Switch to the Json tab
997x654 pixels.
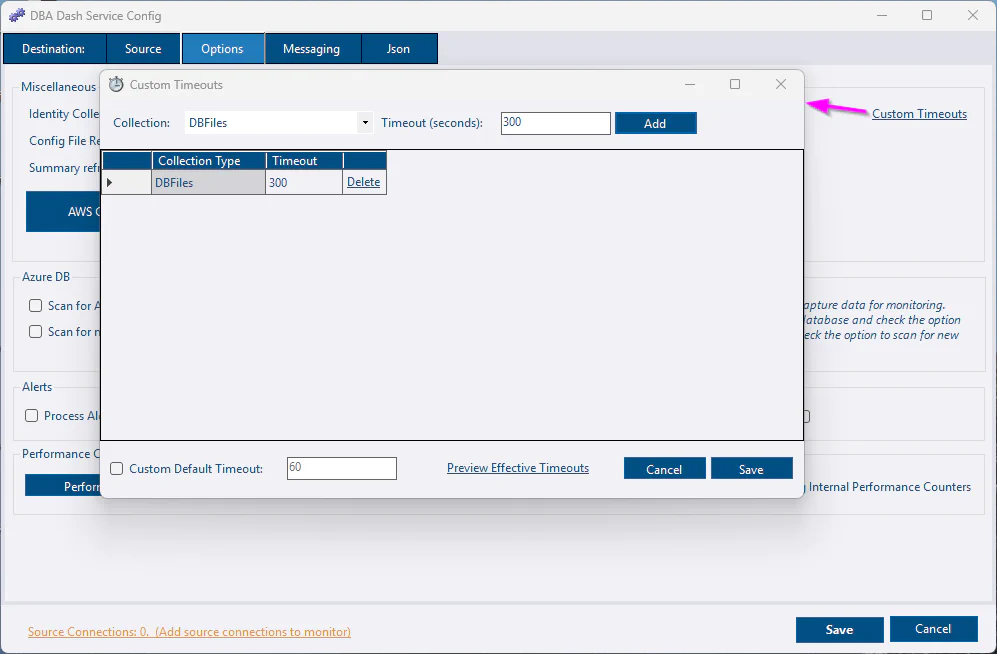pyautogui.click(x=398, y=49)
